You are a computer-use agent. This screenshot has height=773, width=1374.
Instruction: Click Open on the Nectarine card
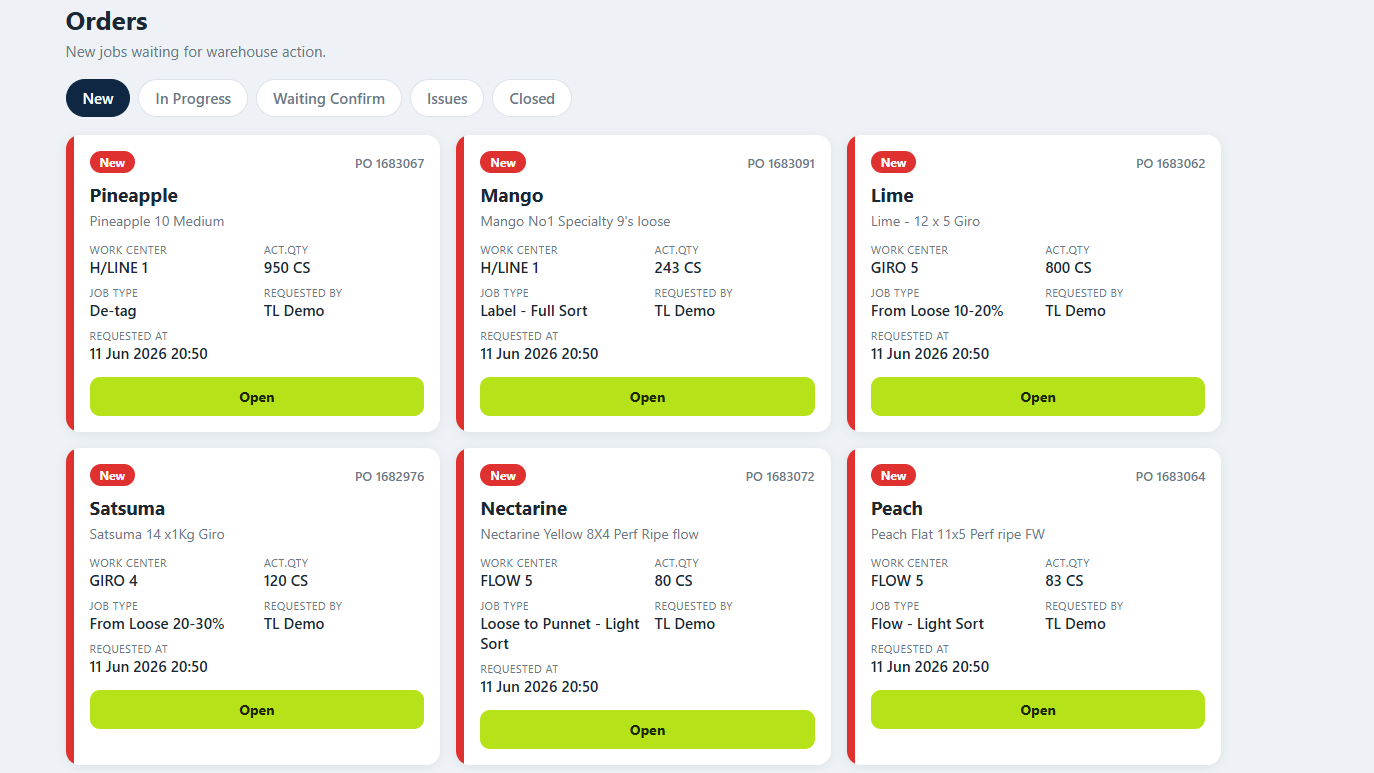(x=647, y=730)
